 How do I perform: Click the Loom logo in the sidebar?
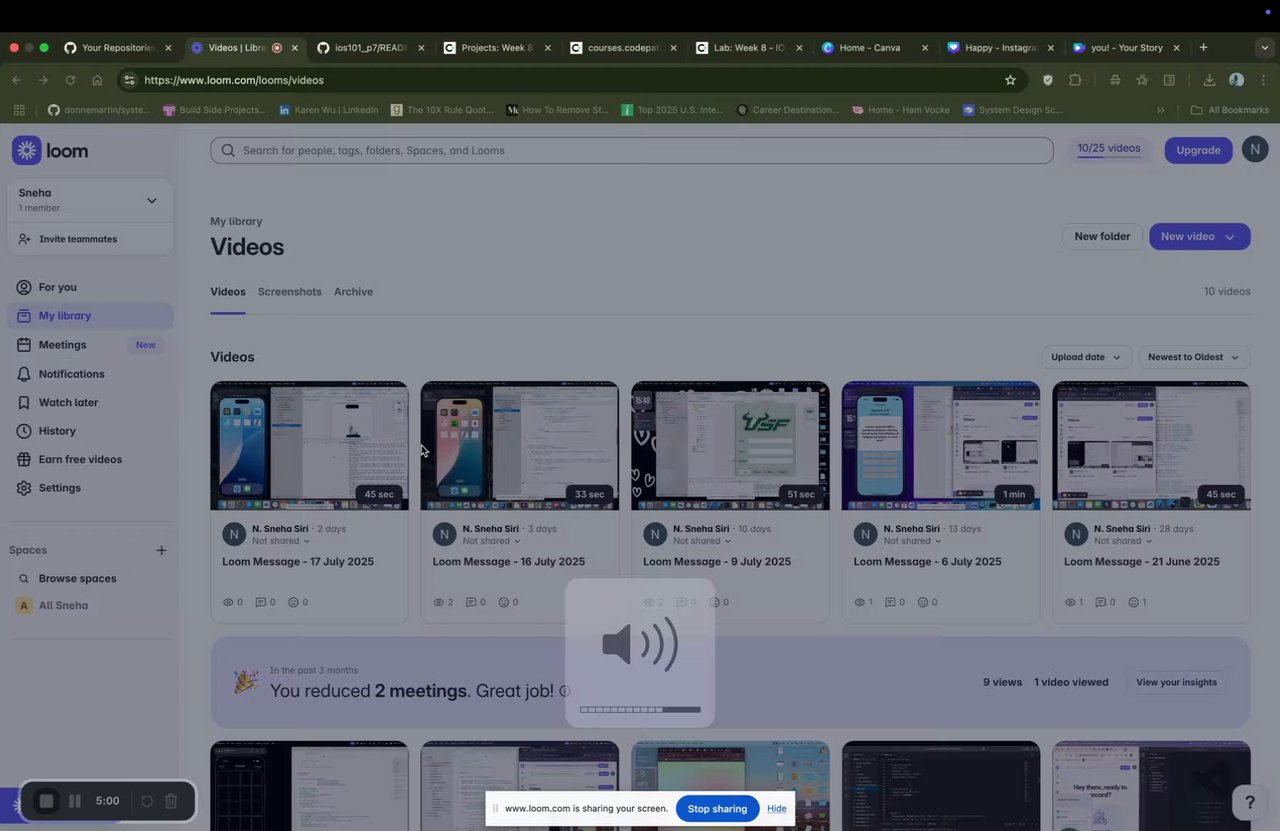(50, 150)
